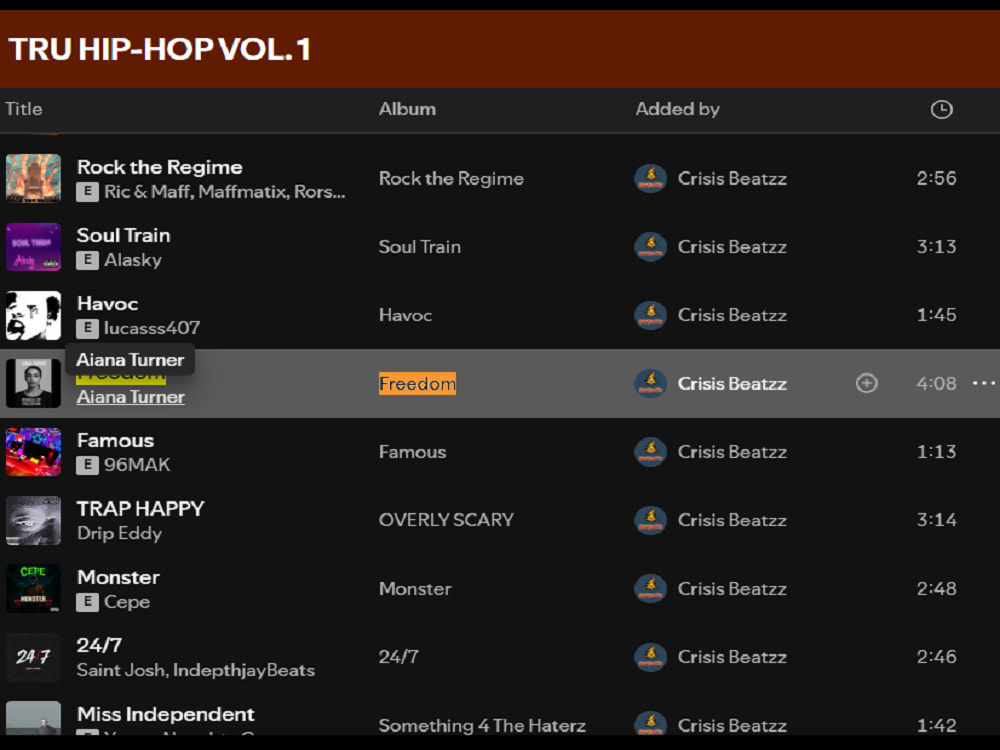Open the three-dots menu for Freedom row
Image resolution: width=1000 pixels, height=750 pixels.
pos(983,383)
